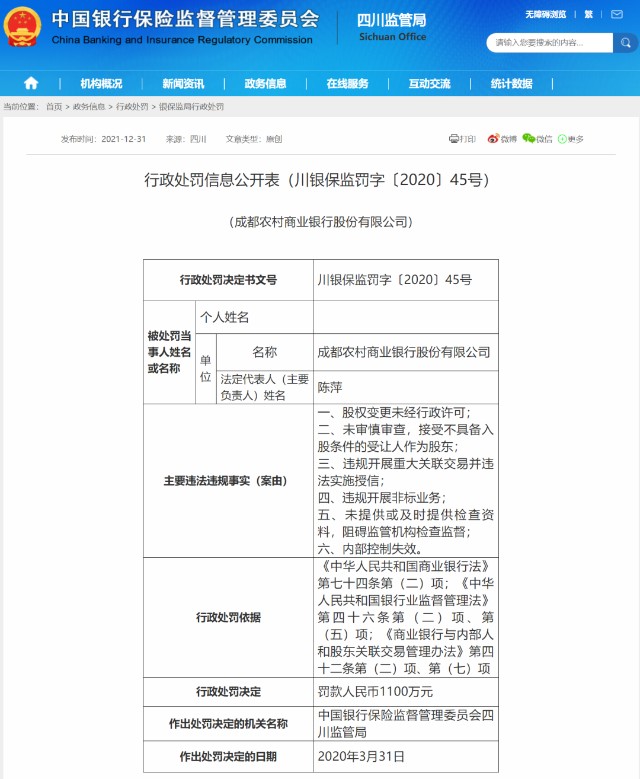
Task: Click fine amount 罚款人民币1100万元
Action: point(375,692)
